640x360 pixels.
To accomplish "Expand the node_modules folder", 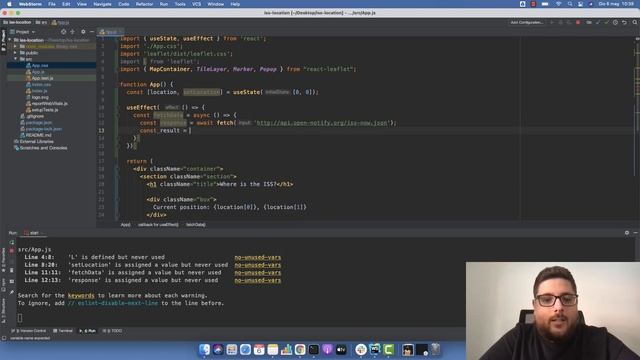I will (x=16, y=47).
